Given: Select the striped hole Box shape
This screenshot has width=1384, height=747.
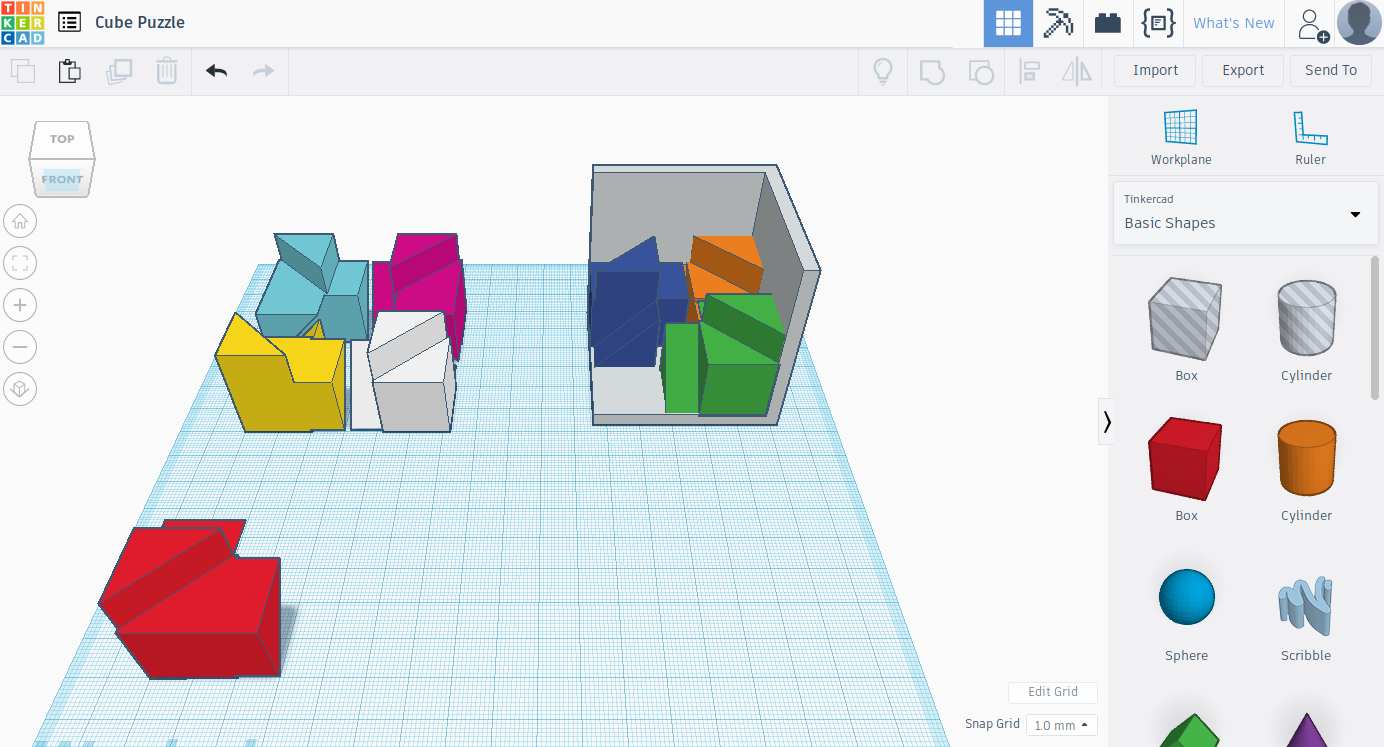Looking at the screenshot, I should pos(1186,318).
